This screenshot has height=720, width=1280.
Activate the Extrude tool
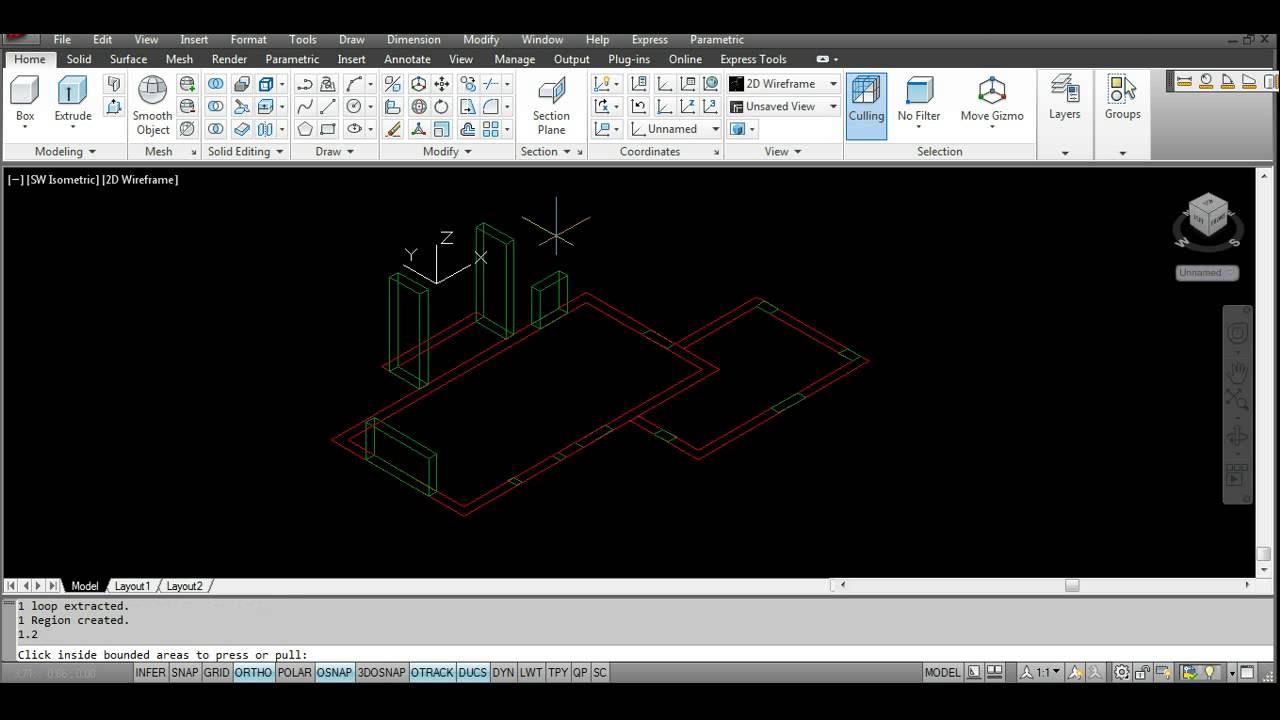coord(73,100)
